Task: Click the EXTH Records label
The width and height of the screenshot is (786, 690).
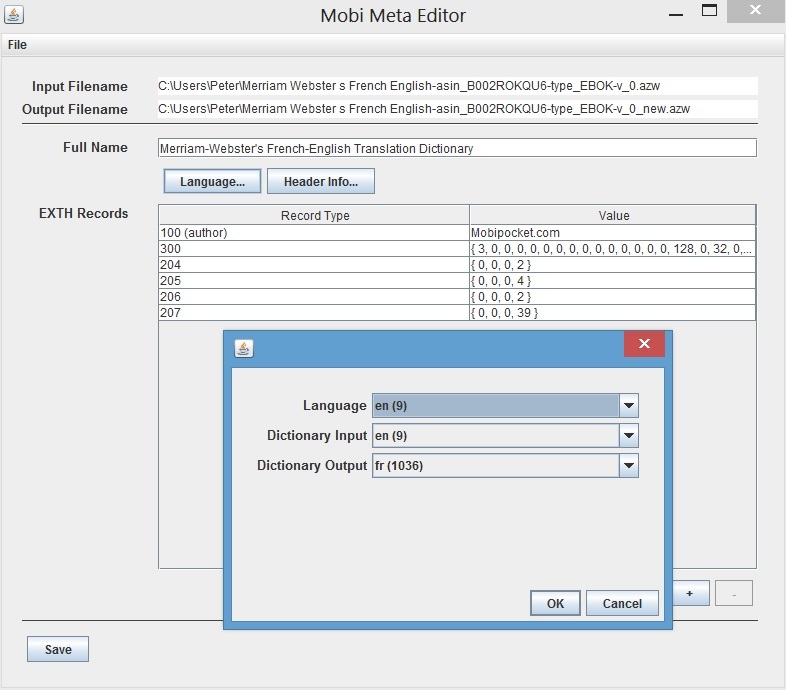Action: 83,213
